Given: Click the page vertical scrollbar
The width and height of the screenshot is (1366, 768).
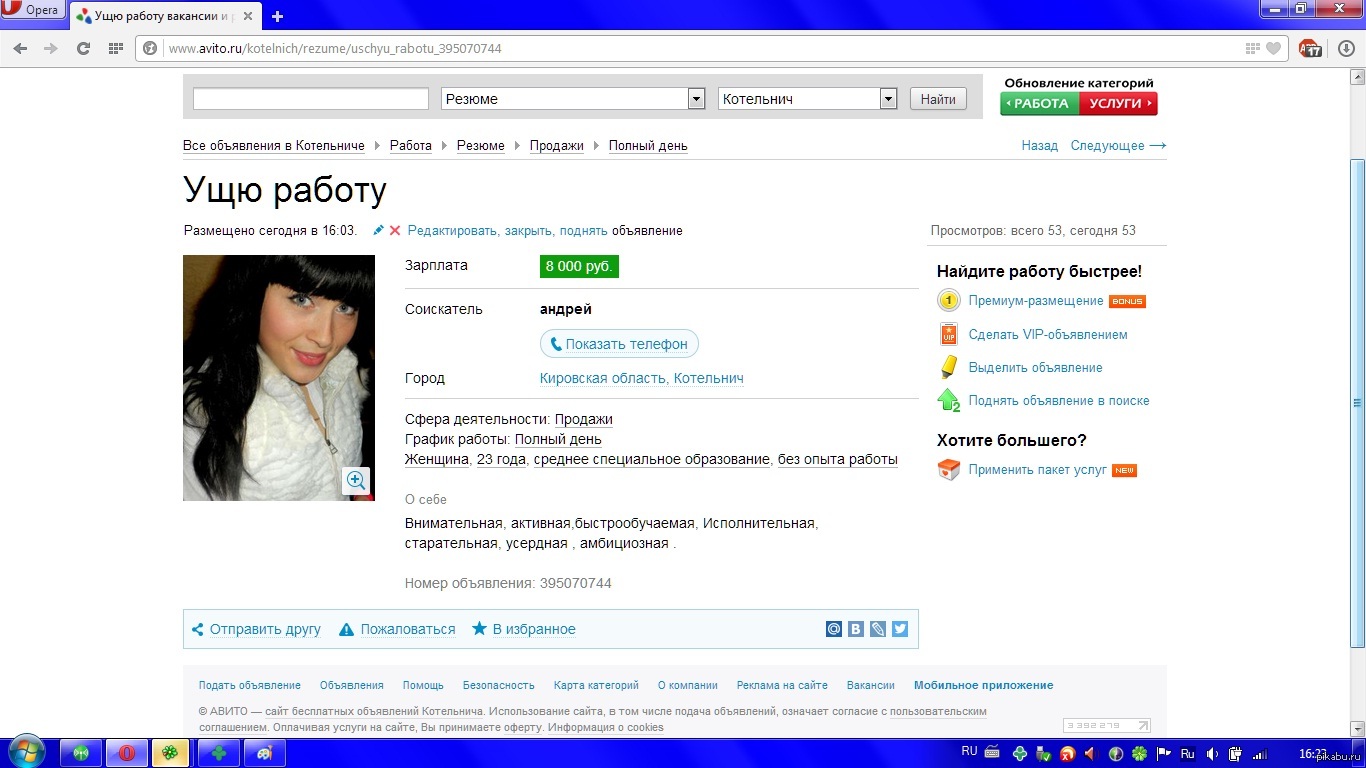Looking at the screenshot, I should pyautogui.click(x=1357, y=400).
